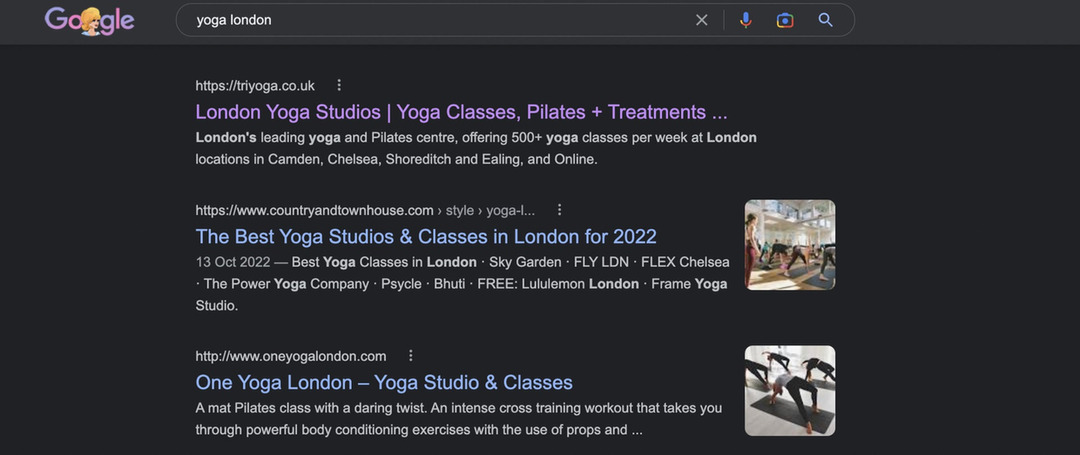Open three-dot menu next to countryandtownhouse.com
The image size is (1080, 455).
559,210
